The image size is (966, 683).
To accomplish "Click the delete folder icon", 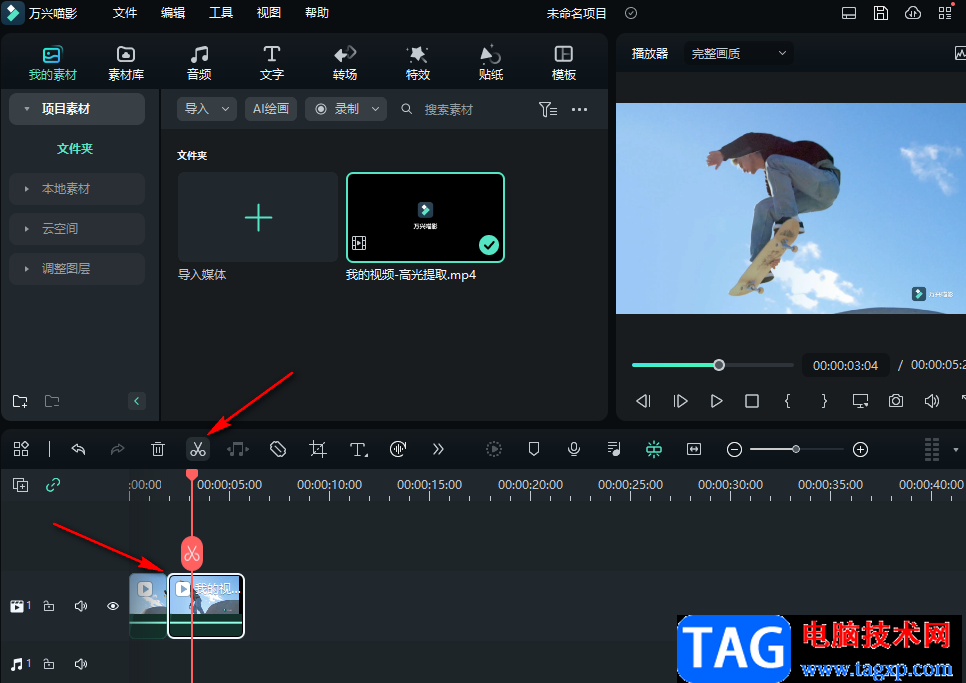I will [x=52, y=402].
